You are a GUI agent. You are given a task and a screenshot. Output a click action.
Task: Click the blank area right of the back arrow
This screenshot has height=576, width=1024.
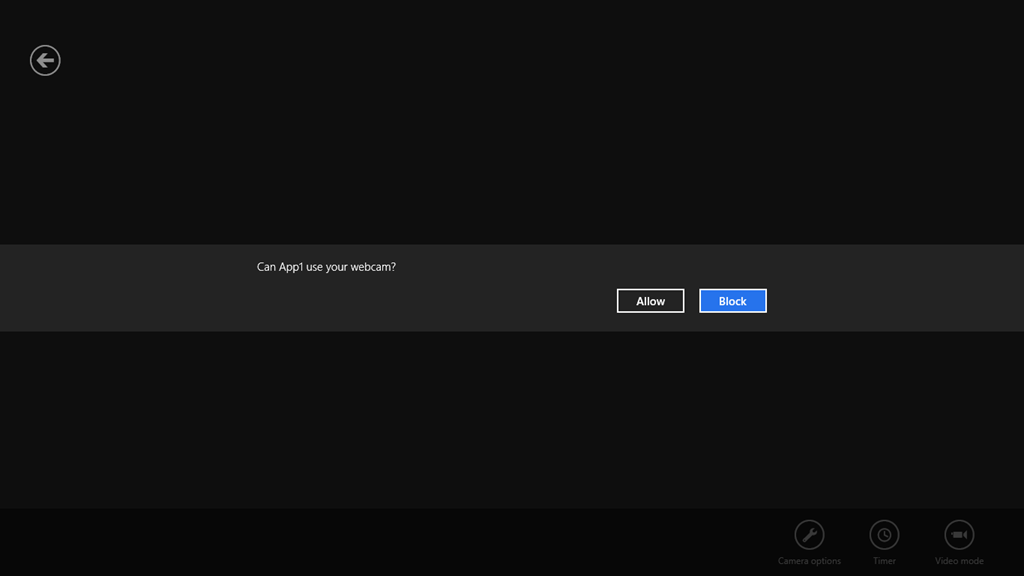[x=300, y=61]
